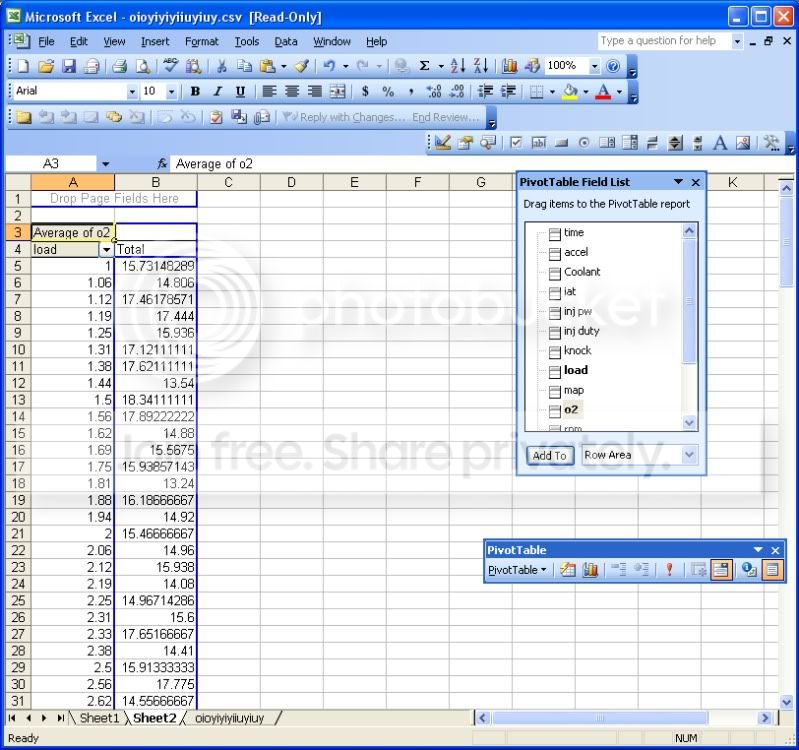Paste with the clipboard icon
The image size is (799, 750).
268,66
